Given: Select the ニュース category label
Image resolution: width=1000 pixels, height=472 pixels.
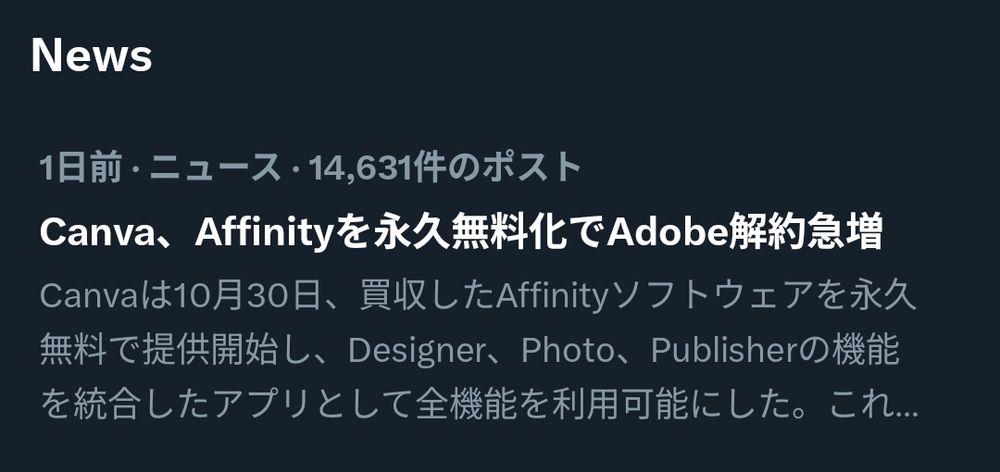Looking at the screenshot, I should click(216, 168).
